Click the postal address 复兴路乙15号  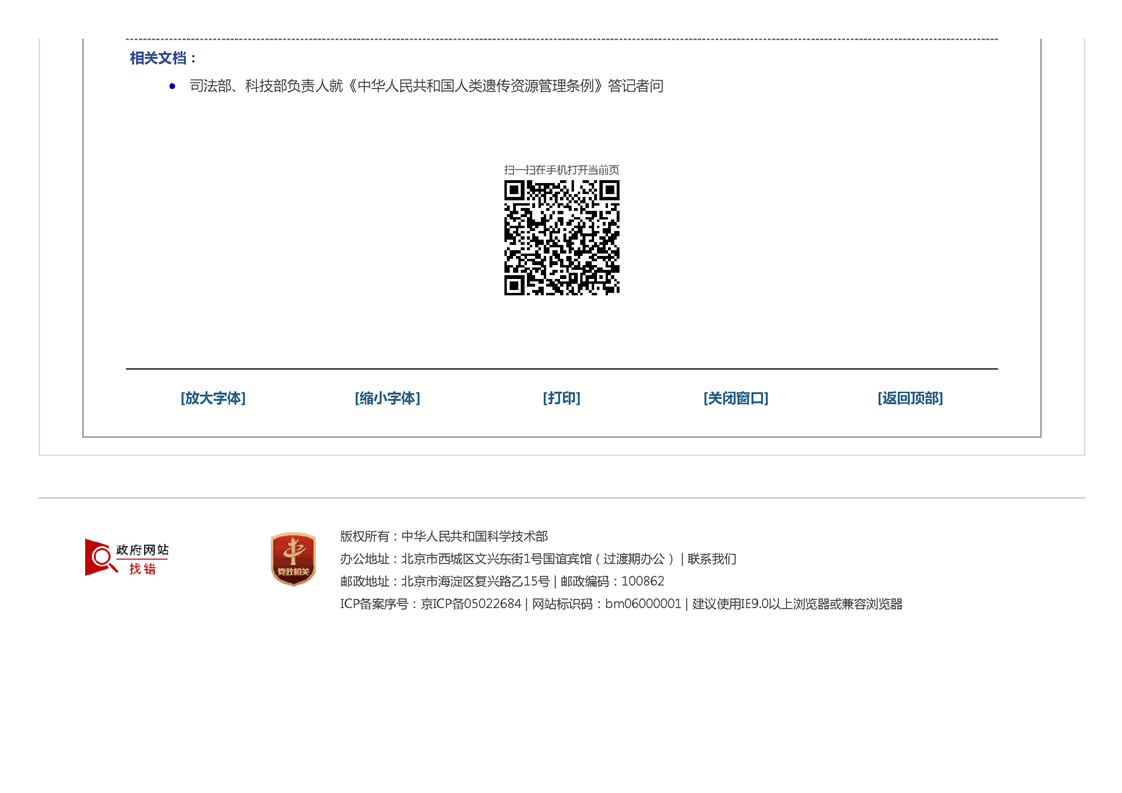445,581
